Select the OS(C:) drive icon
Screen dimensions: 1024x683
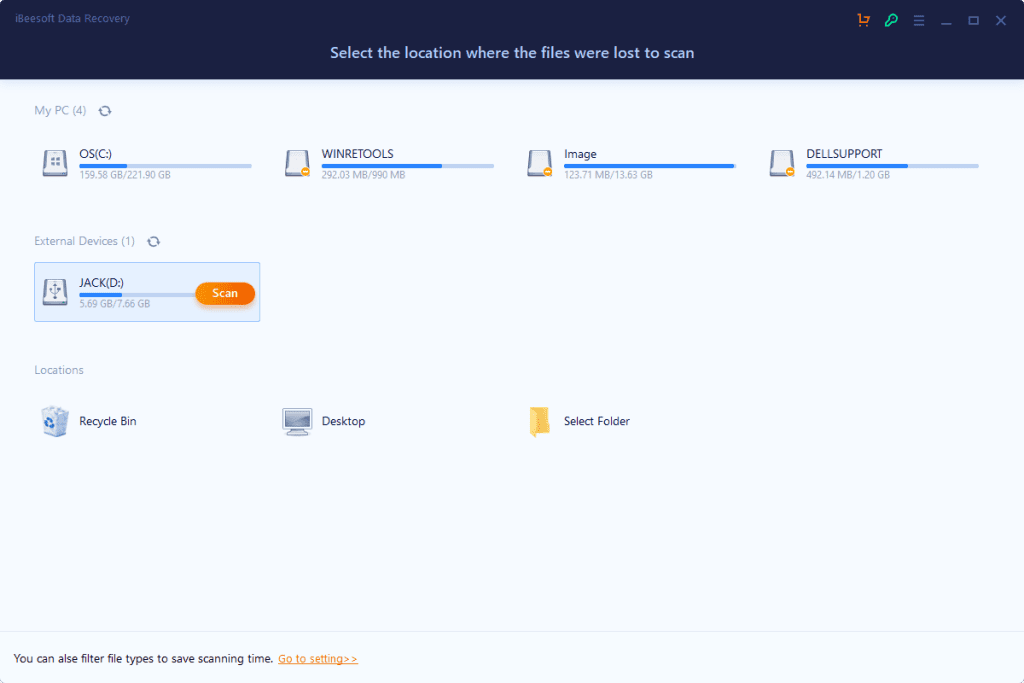tap(55, 163)
